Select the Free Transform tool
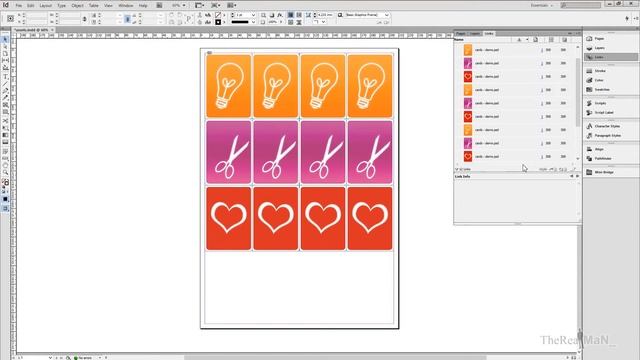Screen dimensions: 640x360 pos(5,128)
